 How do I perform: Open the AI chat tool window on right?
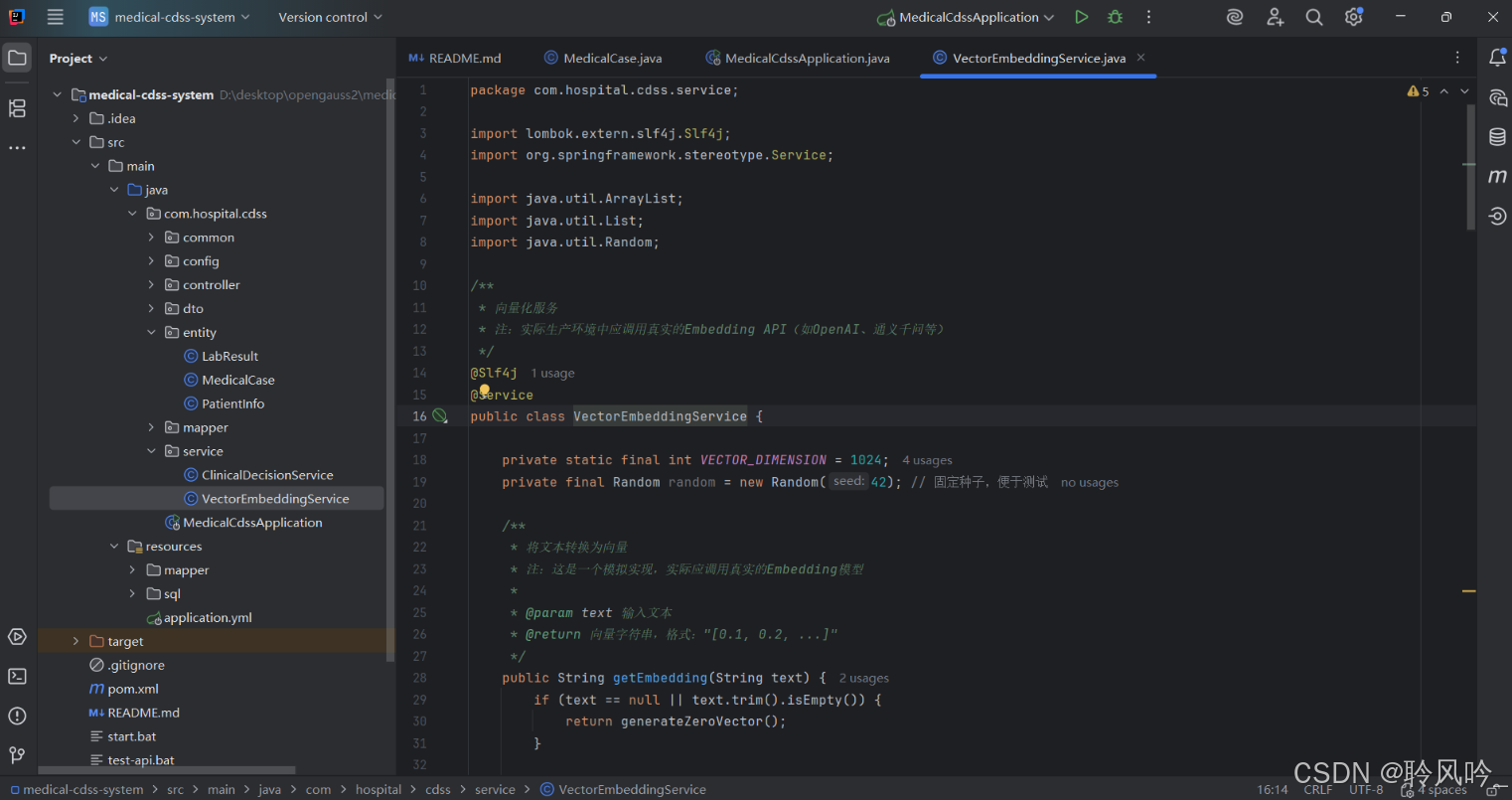coord(1497,97)
